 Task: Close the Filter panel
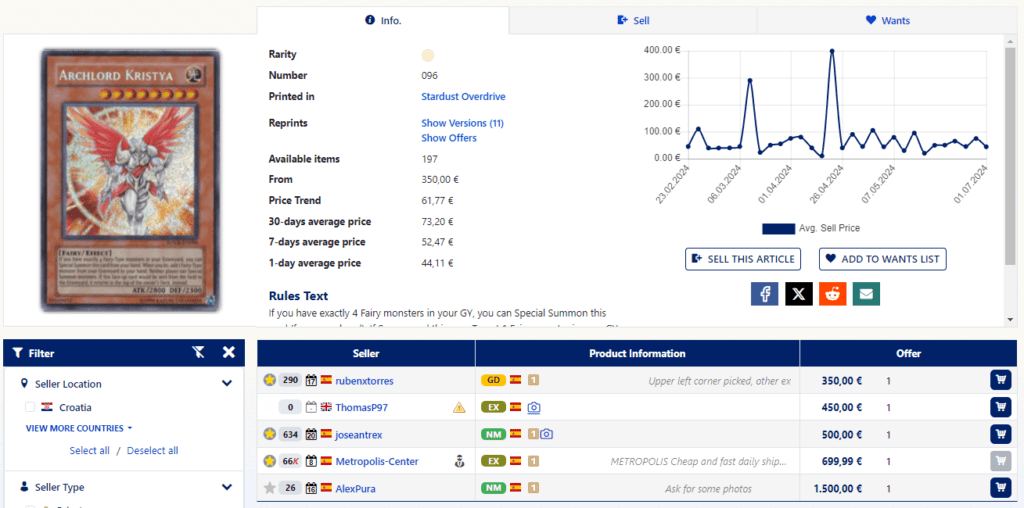228,353
